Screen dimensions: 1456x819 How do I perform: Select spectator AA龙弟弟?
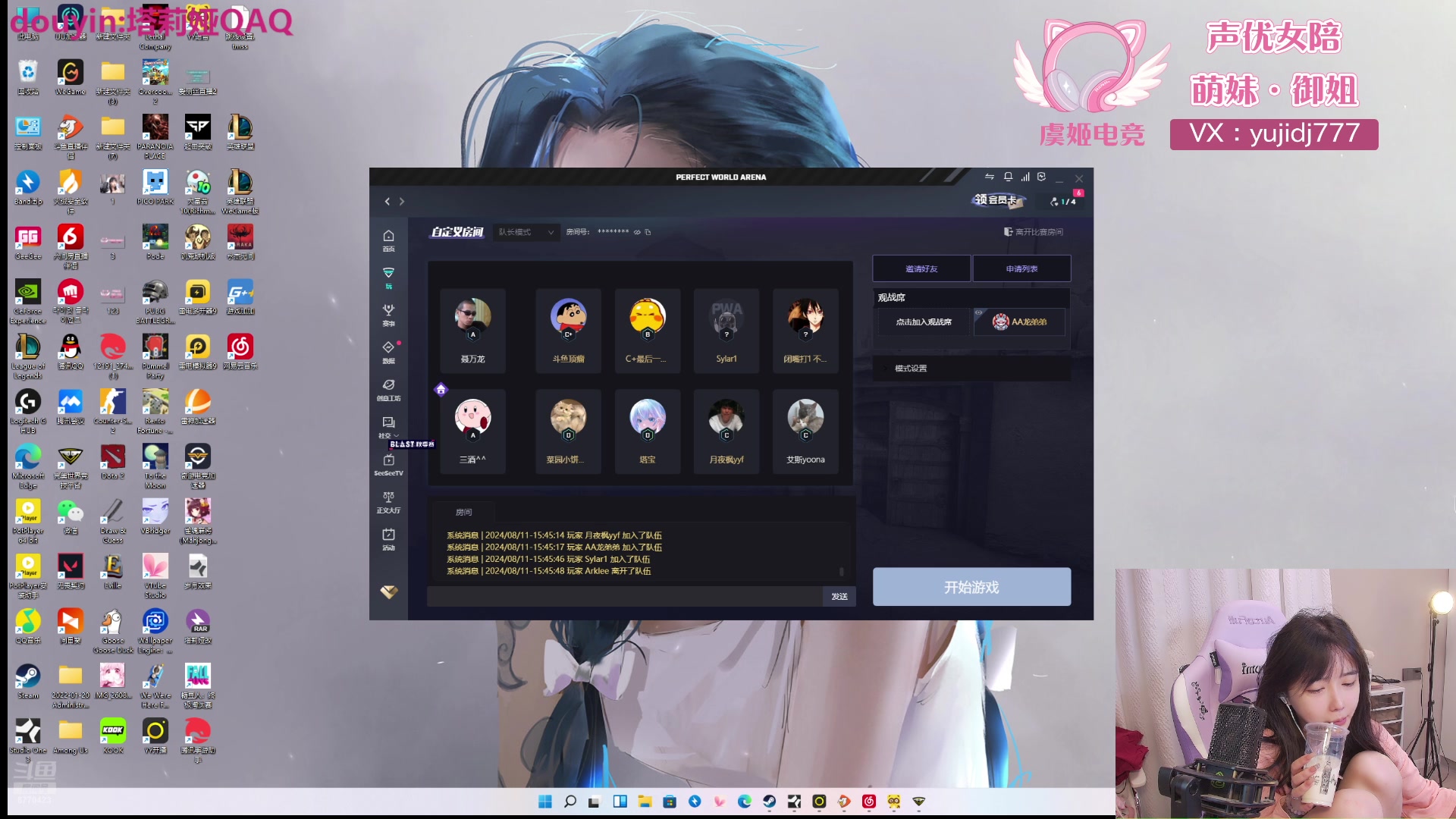[1019, 322]
